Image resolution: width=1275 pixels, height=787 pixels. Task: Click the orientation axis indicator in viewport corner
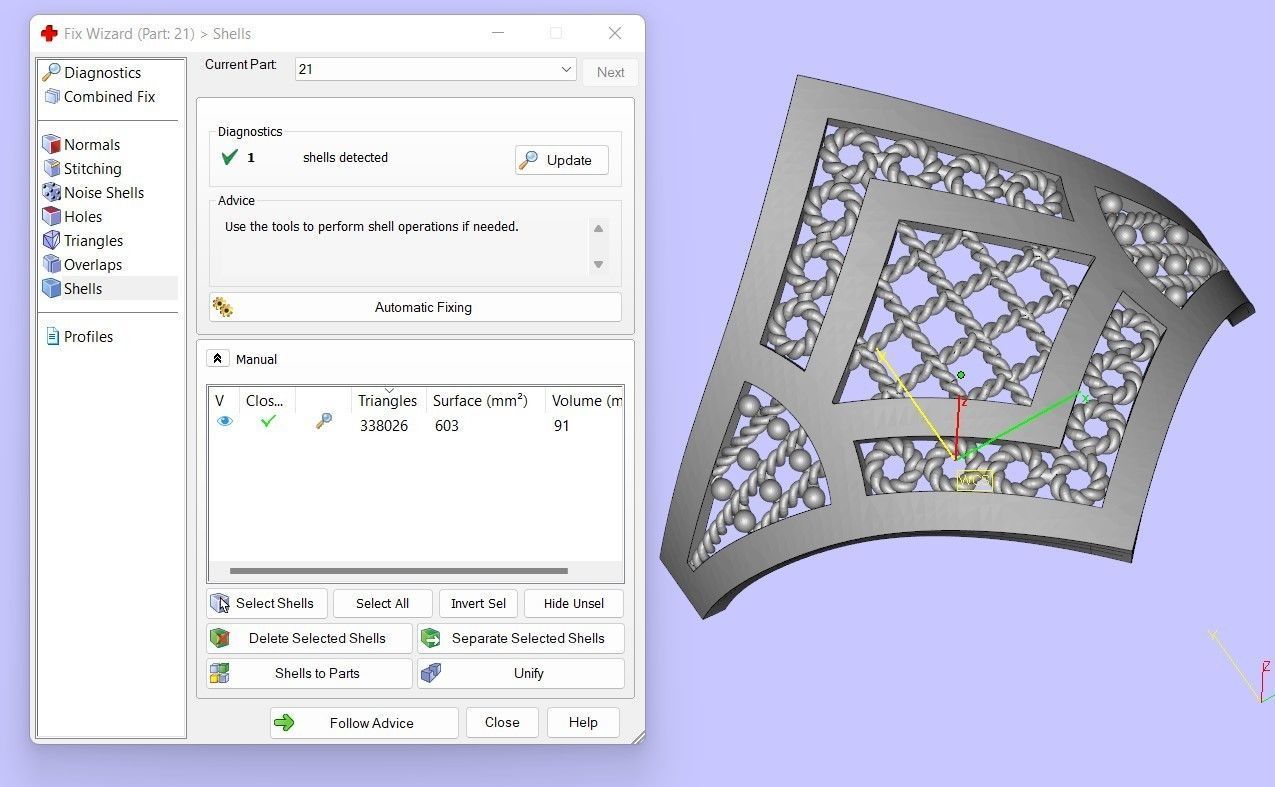pyautogui.click(x=1243, y=666)
